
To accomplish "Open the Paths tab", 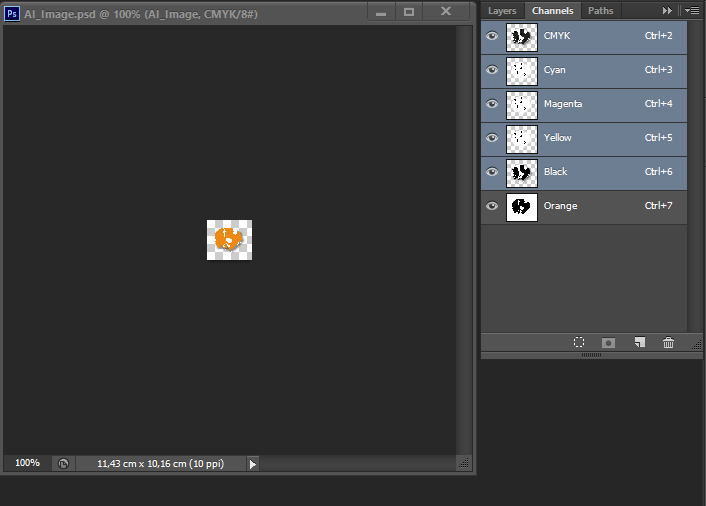I will coord(601,11).
